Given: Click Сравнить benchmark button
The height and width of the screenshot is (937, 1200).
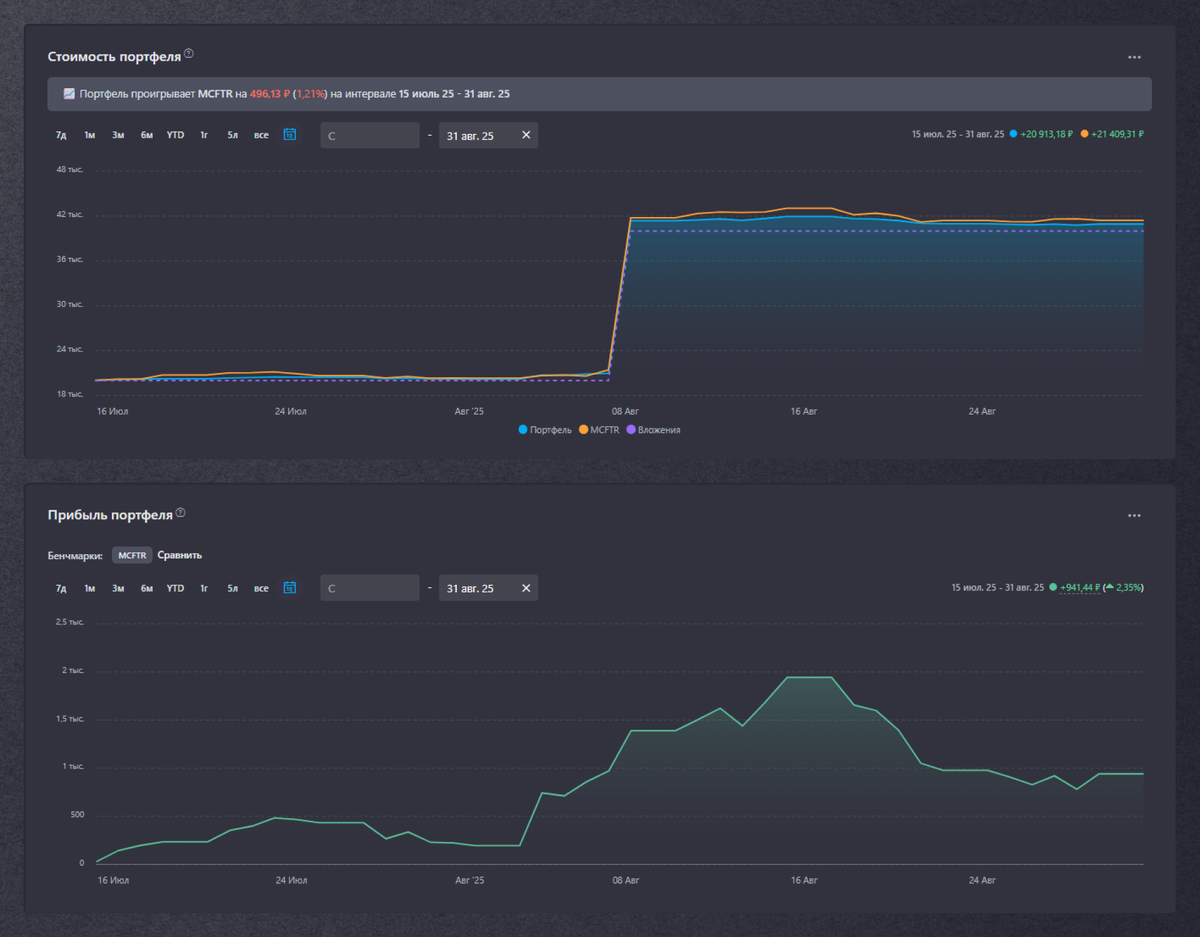Looking at the screenshot, I should pyautogui.click(x=180, y=555).
